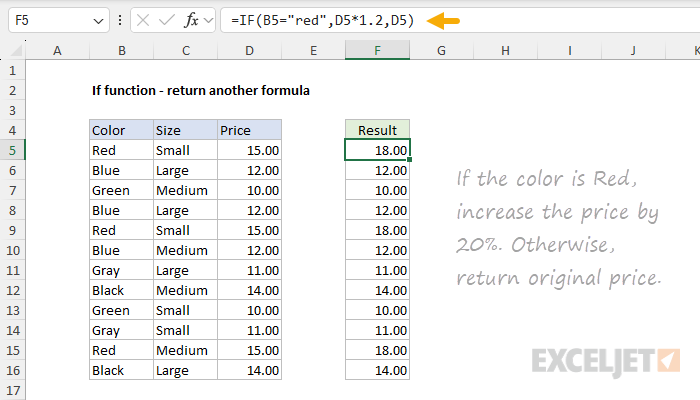Select column D header
Viewport: 700px width, 400px height.
(x=250, y=51)
